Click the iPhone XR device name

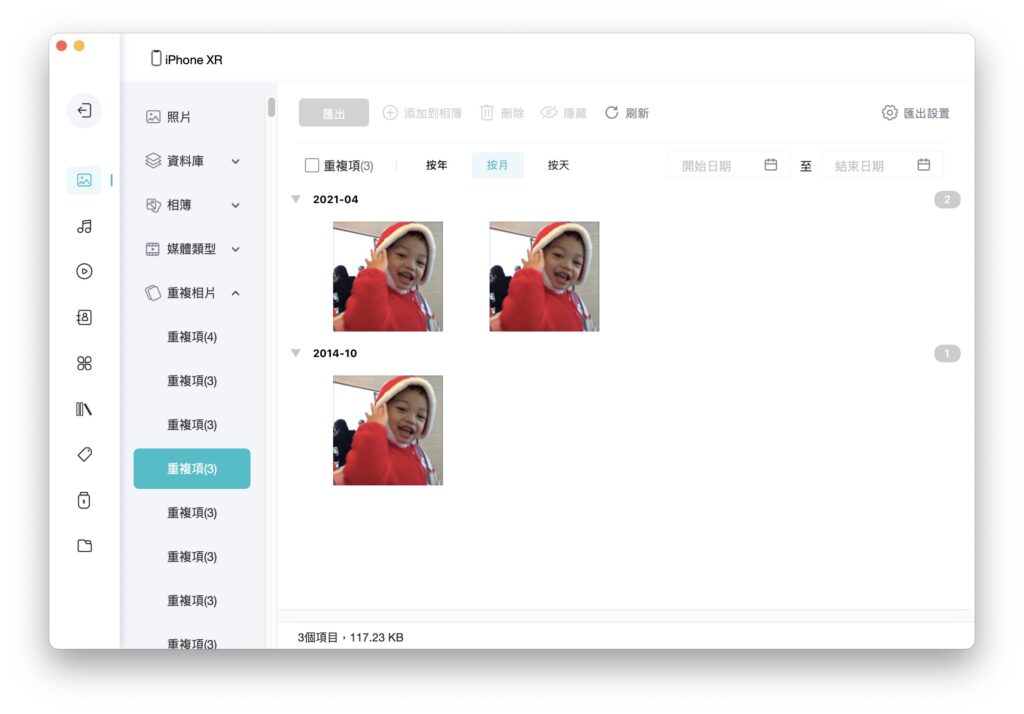(x=193, y=59)
